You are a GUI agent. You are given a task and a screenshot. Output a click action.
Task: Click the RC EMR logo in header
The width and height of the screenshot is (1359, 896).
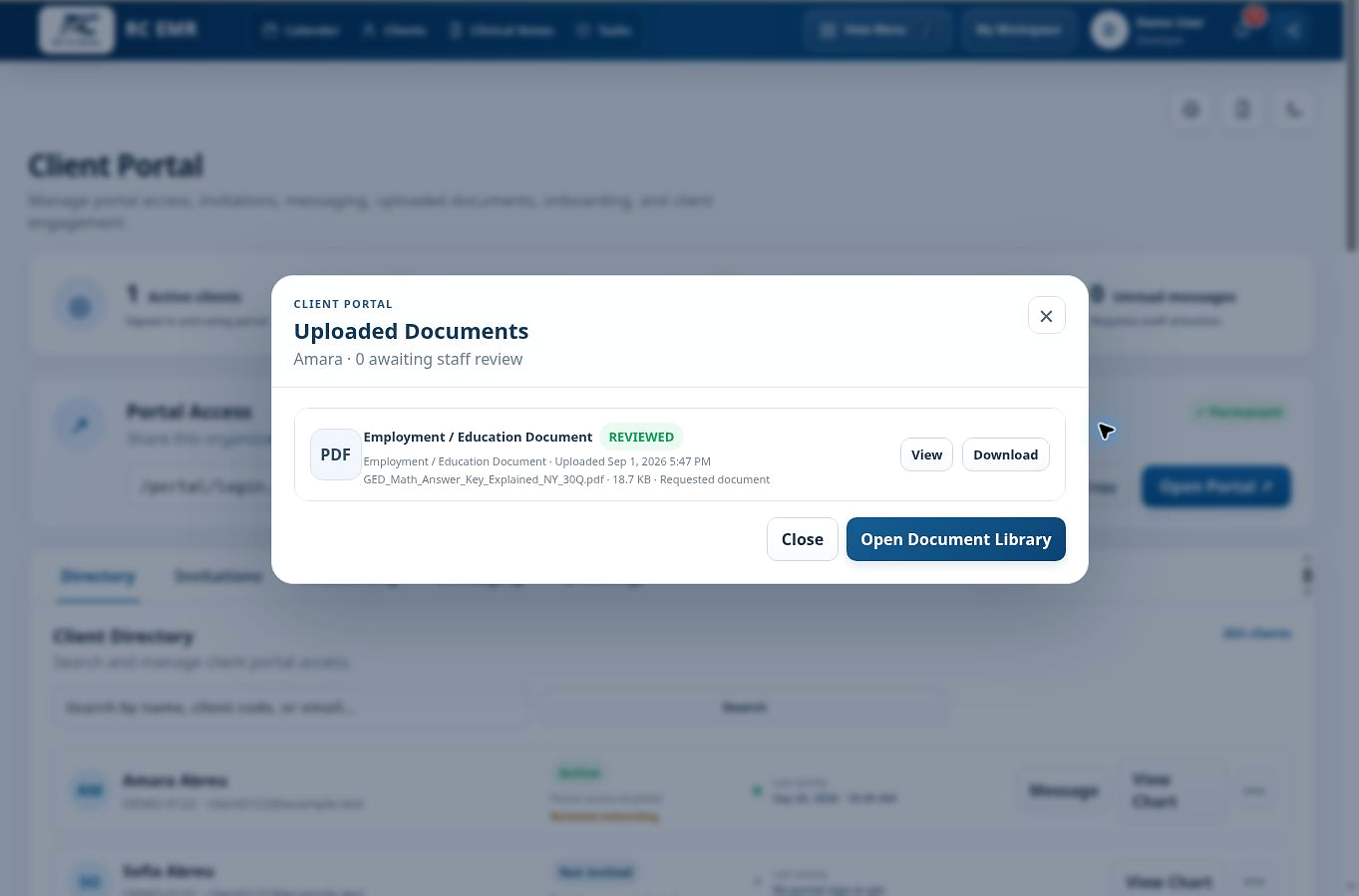pyautogui.click(x=76, y=30)
